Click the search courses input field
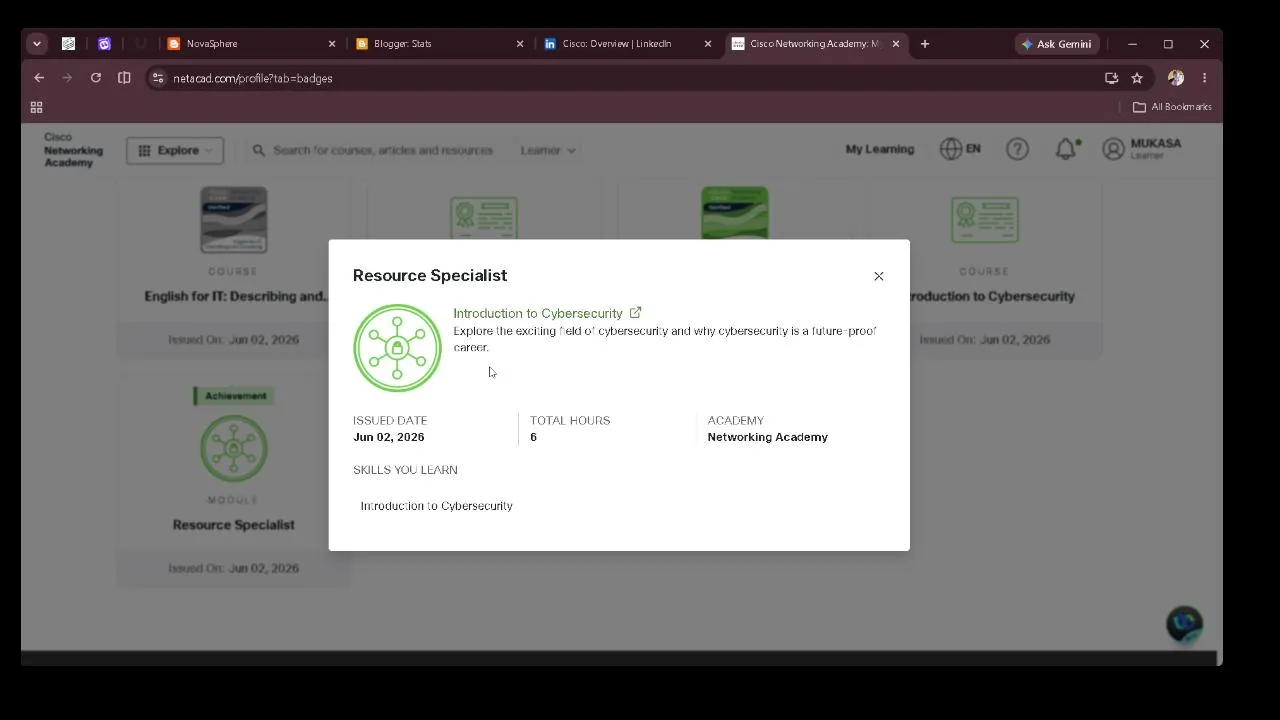1280x720 pixels. click(x=383, y=150)
